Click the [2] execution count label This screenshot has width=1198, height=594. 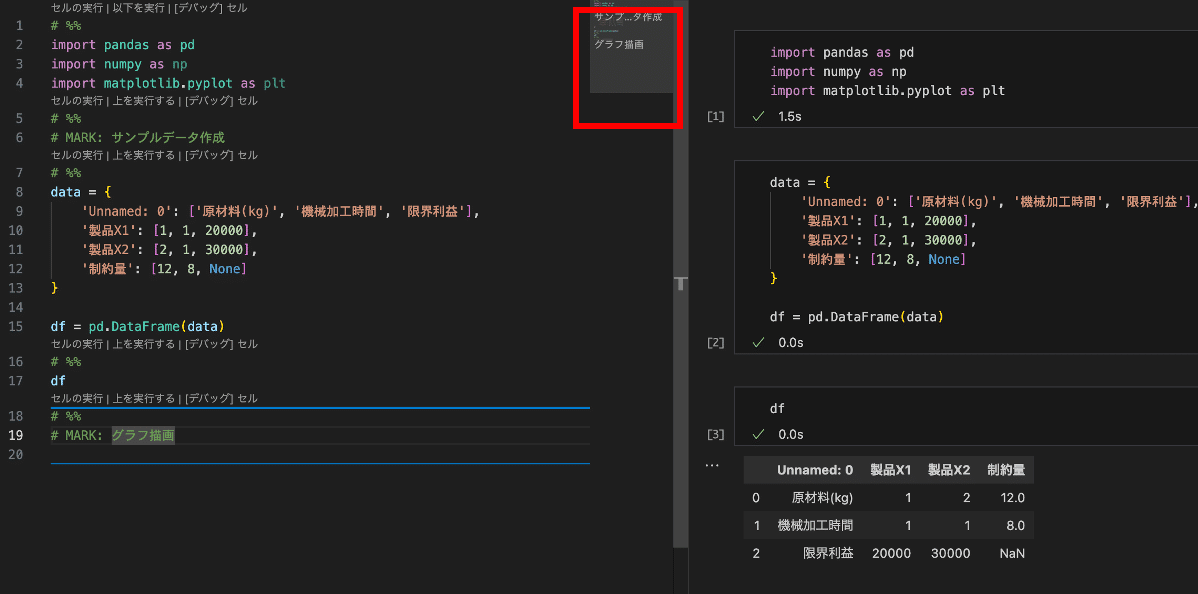715,342
